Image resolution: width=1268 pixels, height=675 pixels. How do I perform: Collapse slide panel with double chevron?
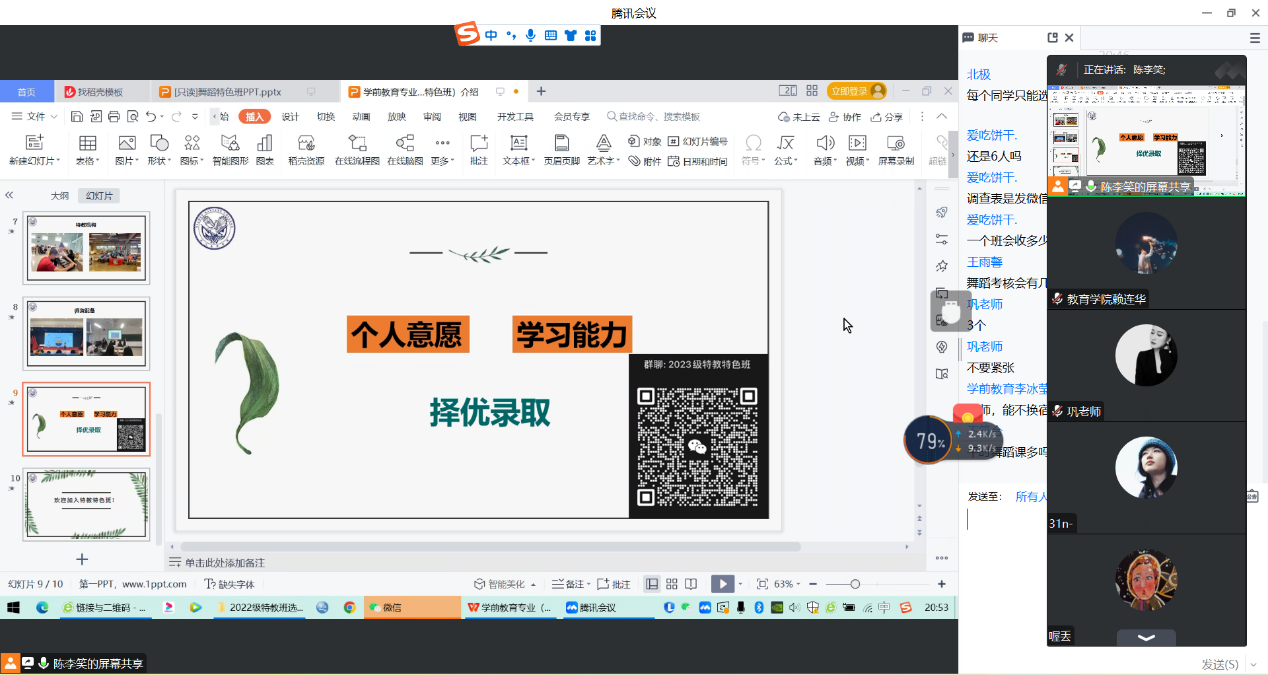coord(9,196)
